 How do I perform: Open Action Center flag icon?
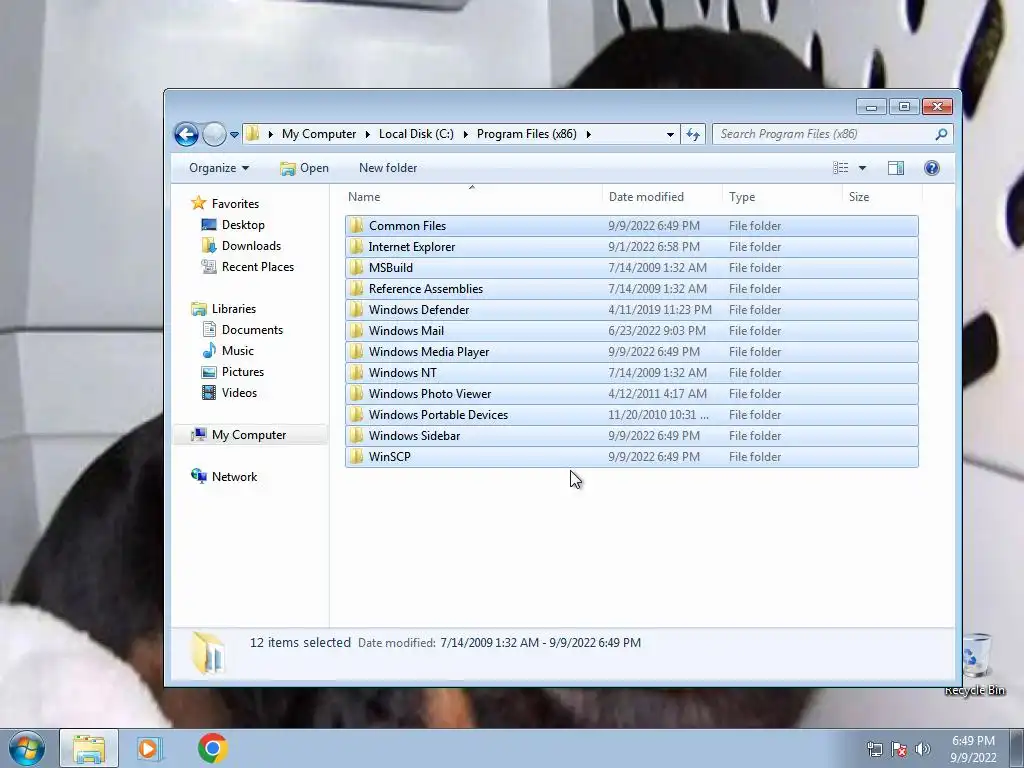899,750
